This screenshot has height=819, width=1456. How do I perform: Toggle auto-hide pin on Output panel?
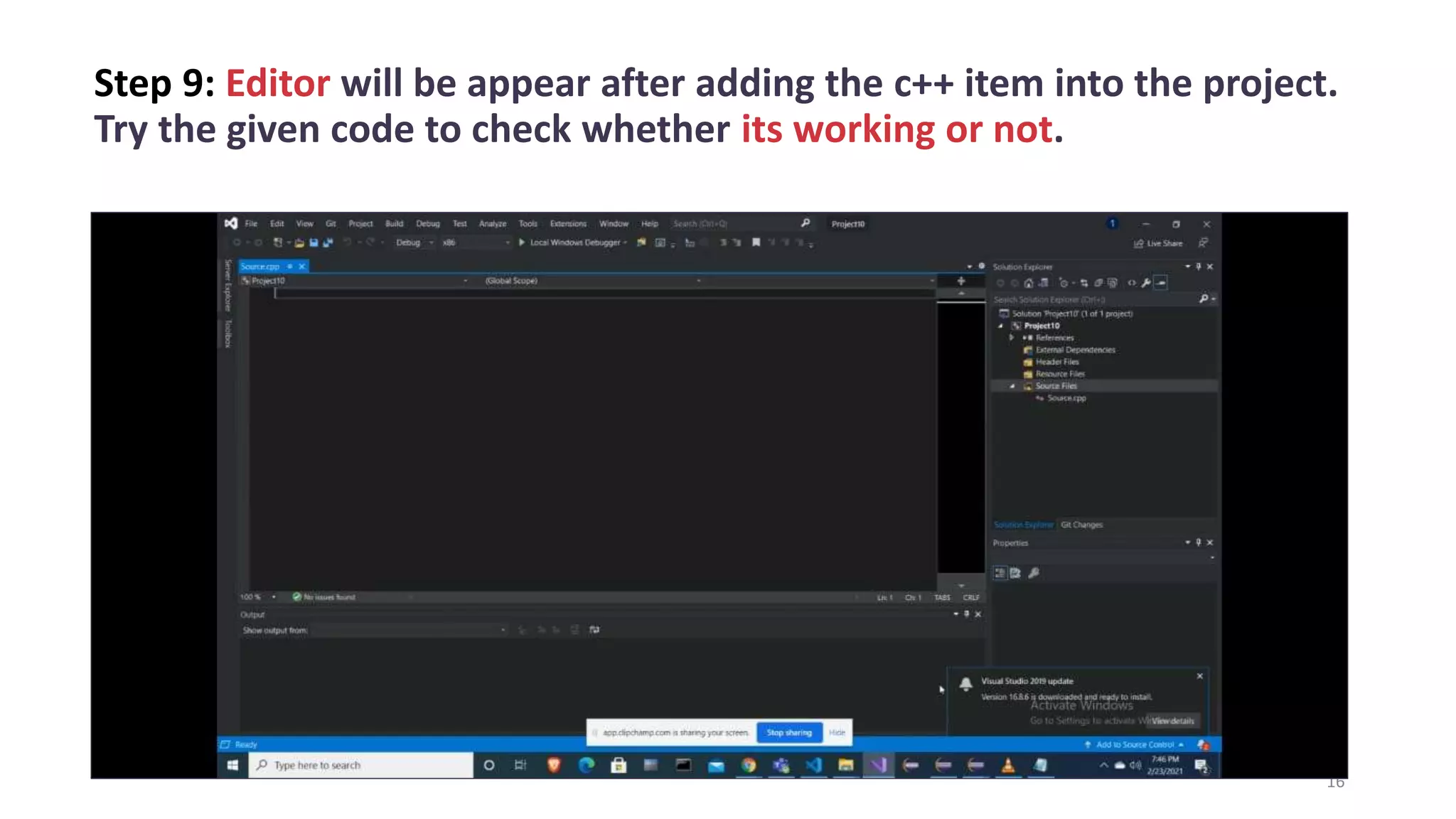(x=966, y=614)
